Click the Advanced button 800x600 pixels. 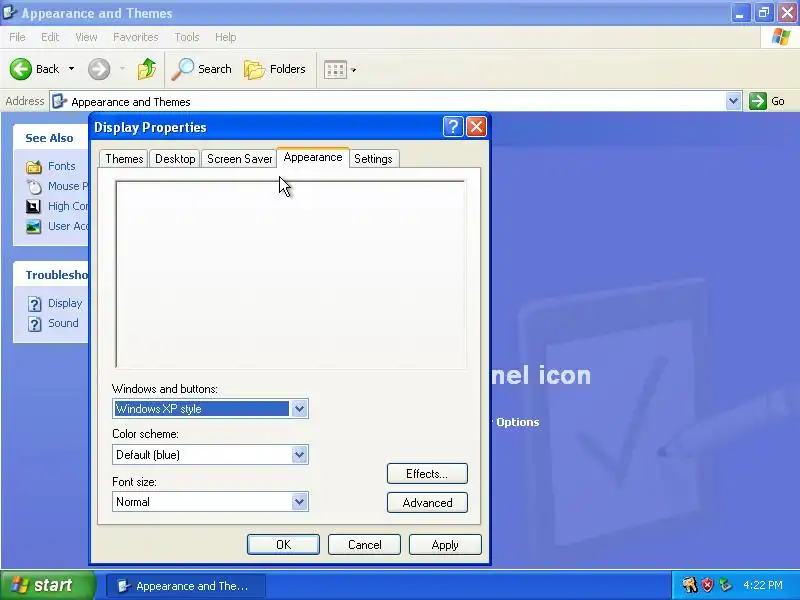click(427, 503)
